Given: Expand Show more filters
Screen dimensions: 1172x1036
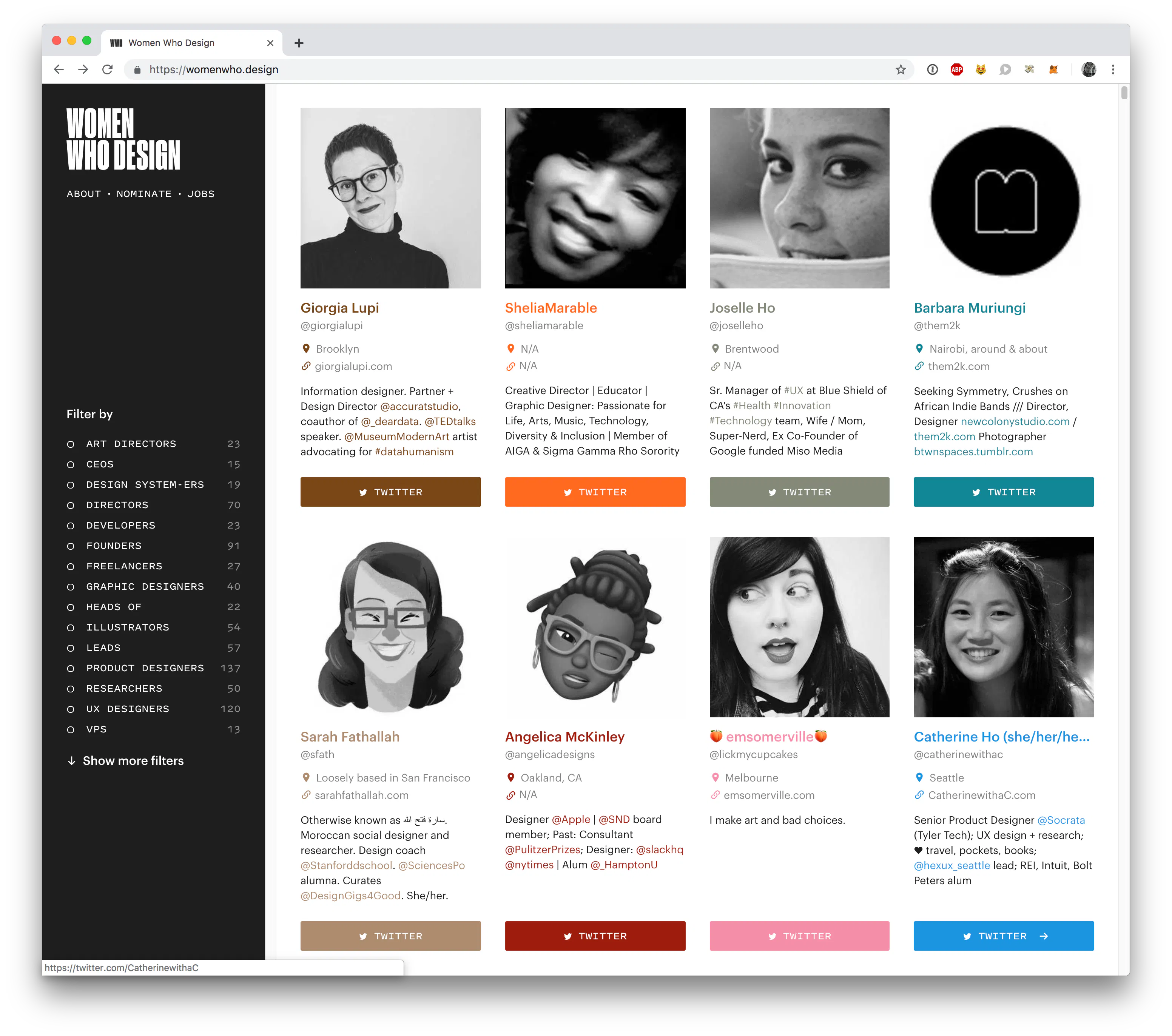Looking at the screenshot, I should tap(126, 761).
